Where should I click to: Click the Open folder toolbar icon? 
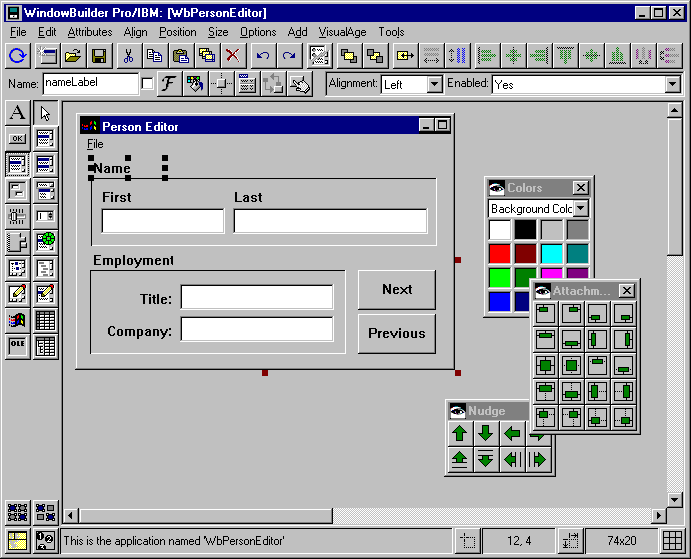click(x=73, y=56)
